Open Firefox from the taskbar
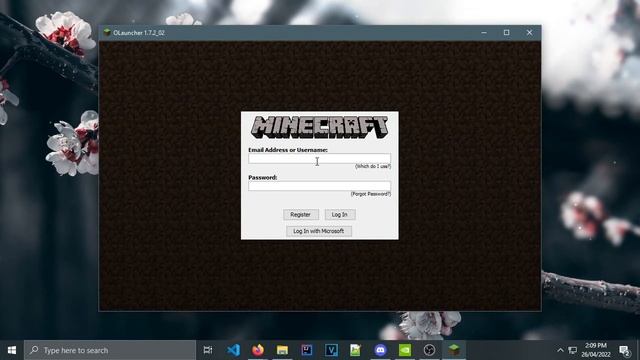 coord(258,350)
